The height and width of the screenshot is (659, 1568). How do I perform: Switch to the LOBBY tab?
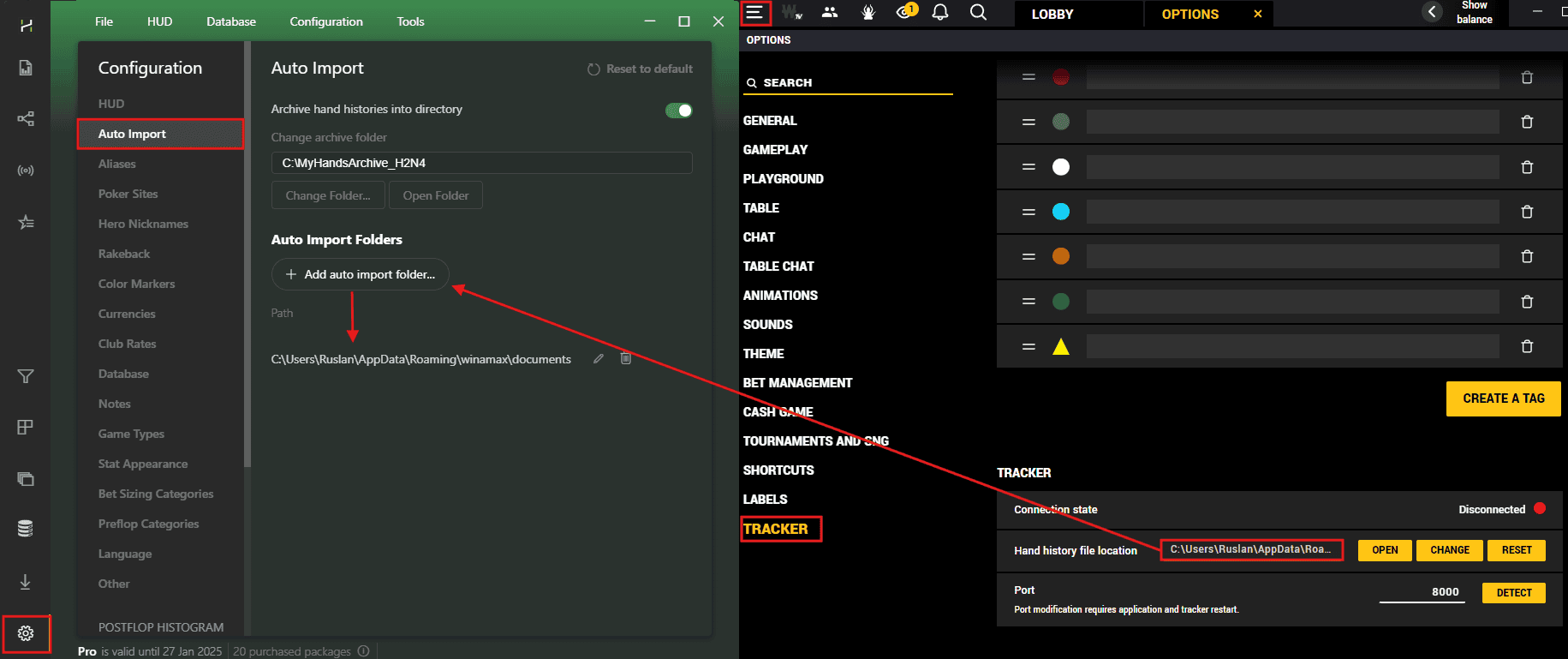tap(1052, 14)
